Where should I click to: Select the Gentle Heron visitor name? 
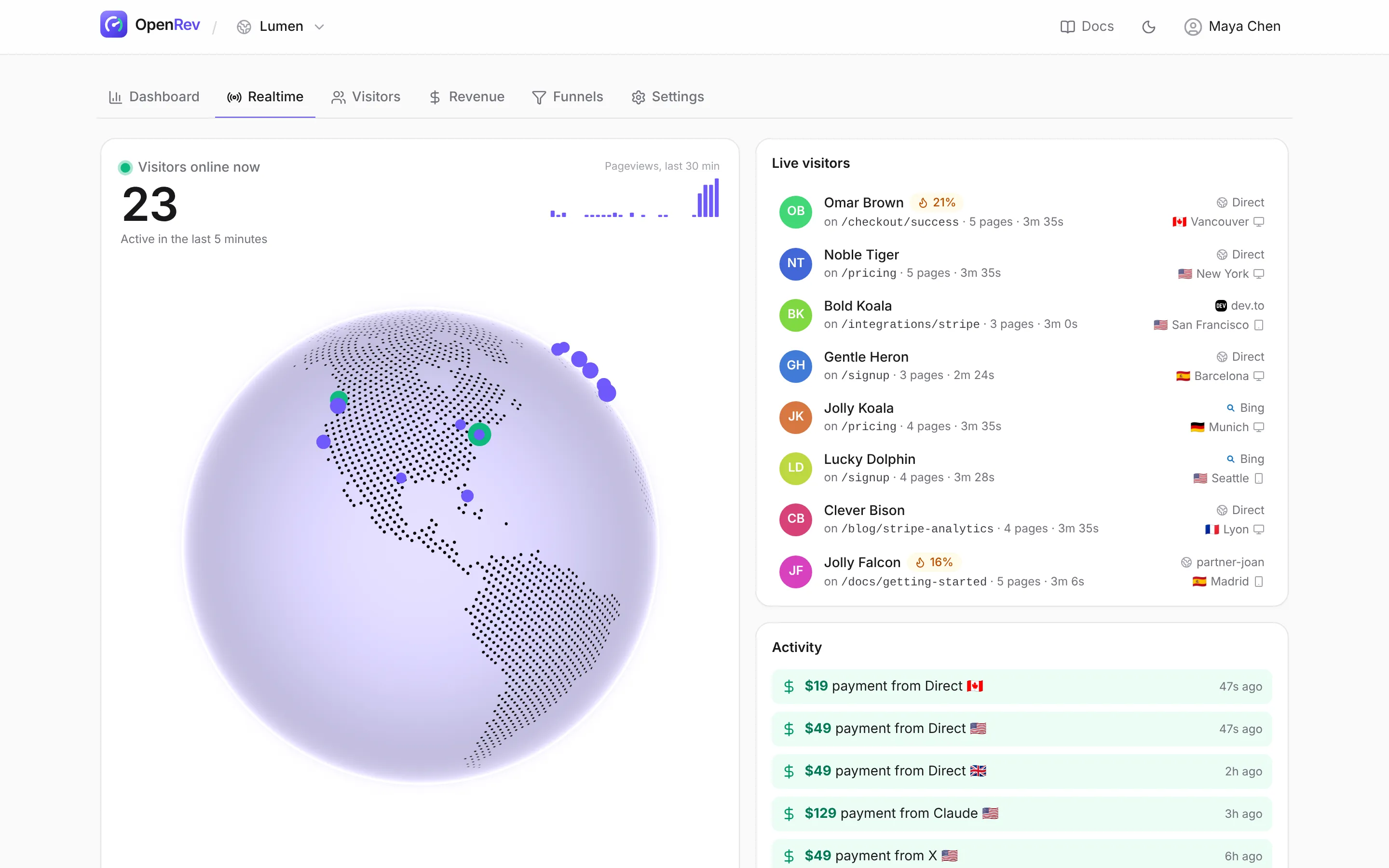tap(866, 357)
